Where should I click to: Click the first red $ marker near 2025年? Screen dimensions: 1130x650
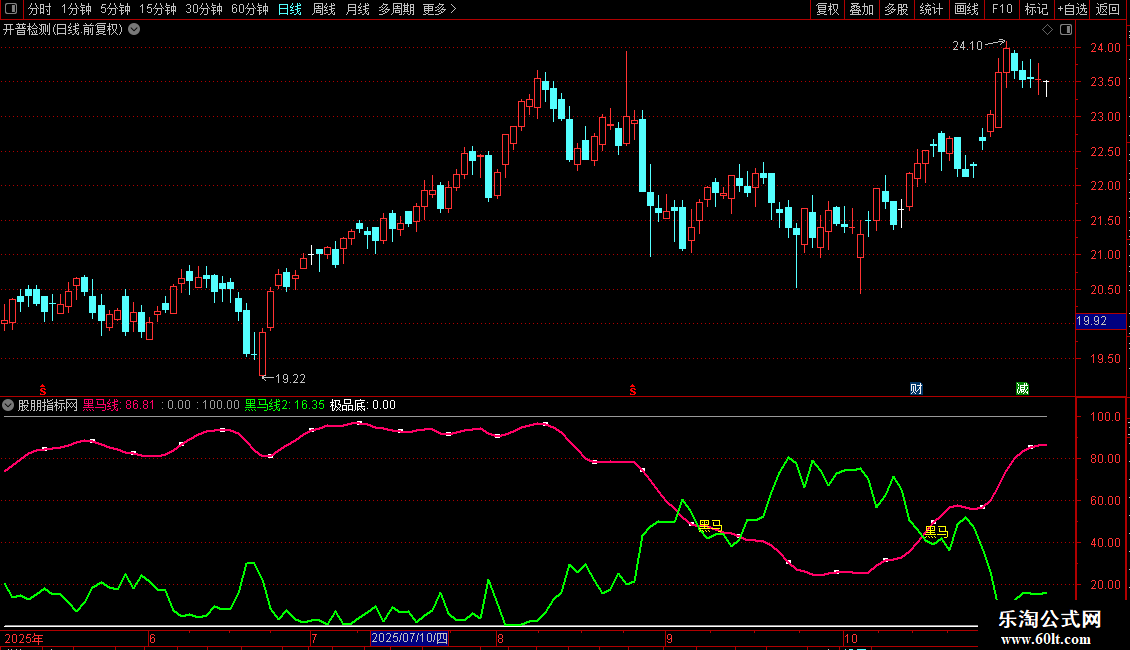click(43, 390)
